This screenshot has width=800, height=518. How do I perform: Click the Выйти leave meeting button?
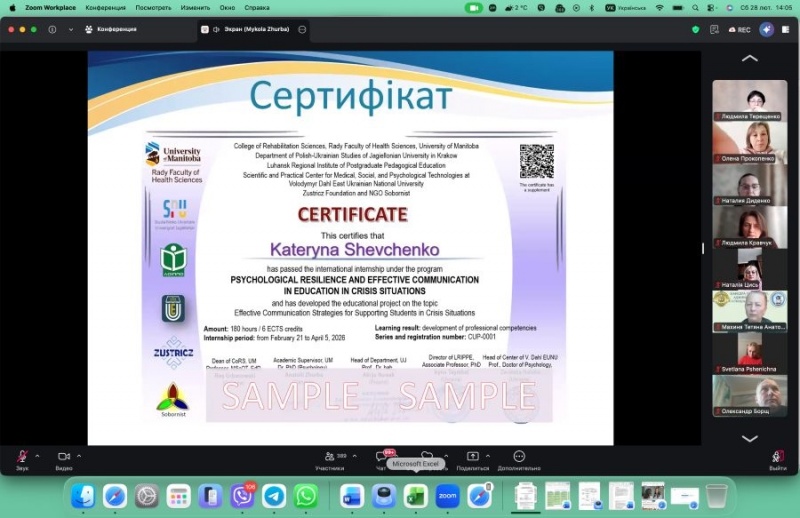(x=777, y=457)
